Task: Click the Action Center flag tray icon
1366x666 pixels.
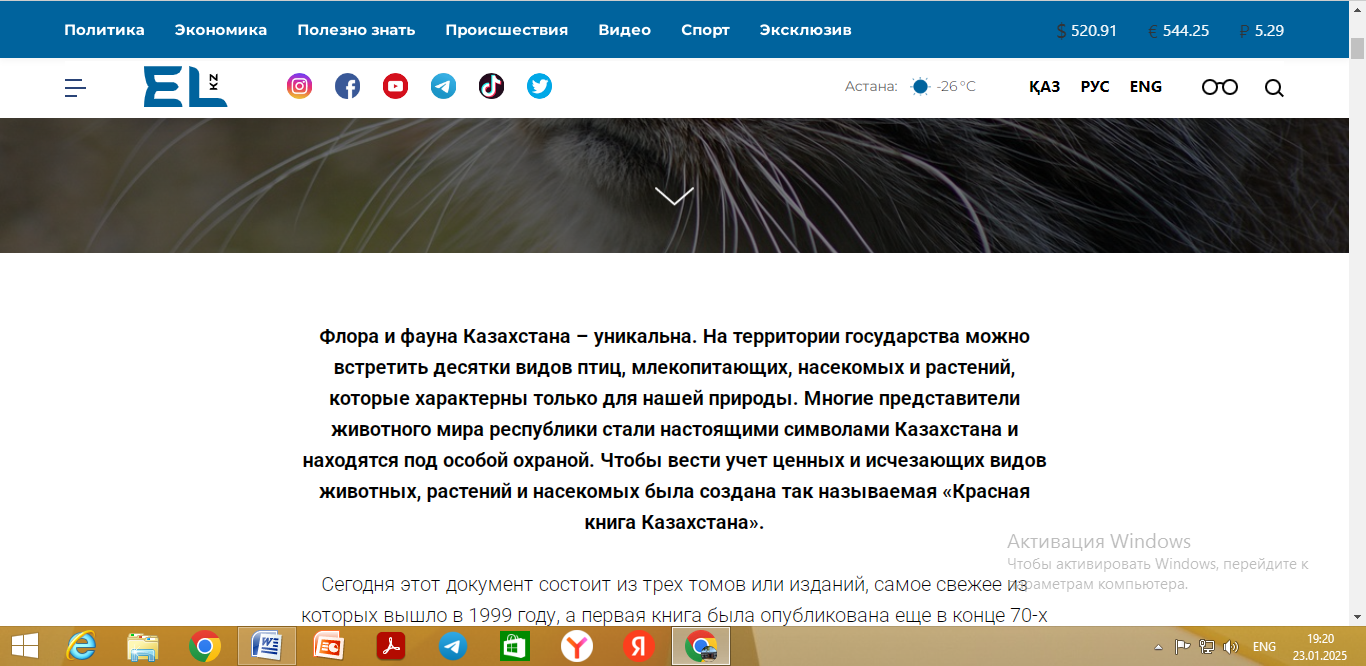Action: (1182, 647)
